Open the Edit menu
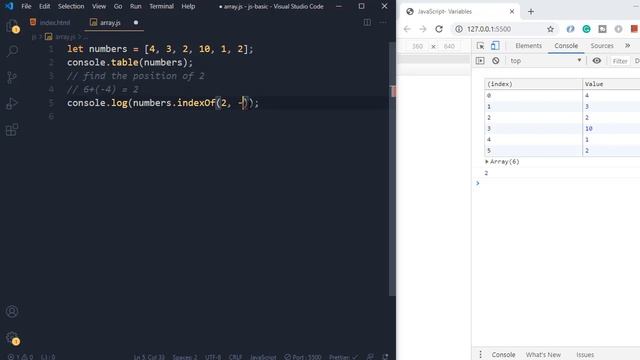Image resolution: width=640 pixels, height=360 pixels. click(44, 6)
